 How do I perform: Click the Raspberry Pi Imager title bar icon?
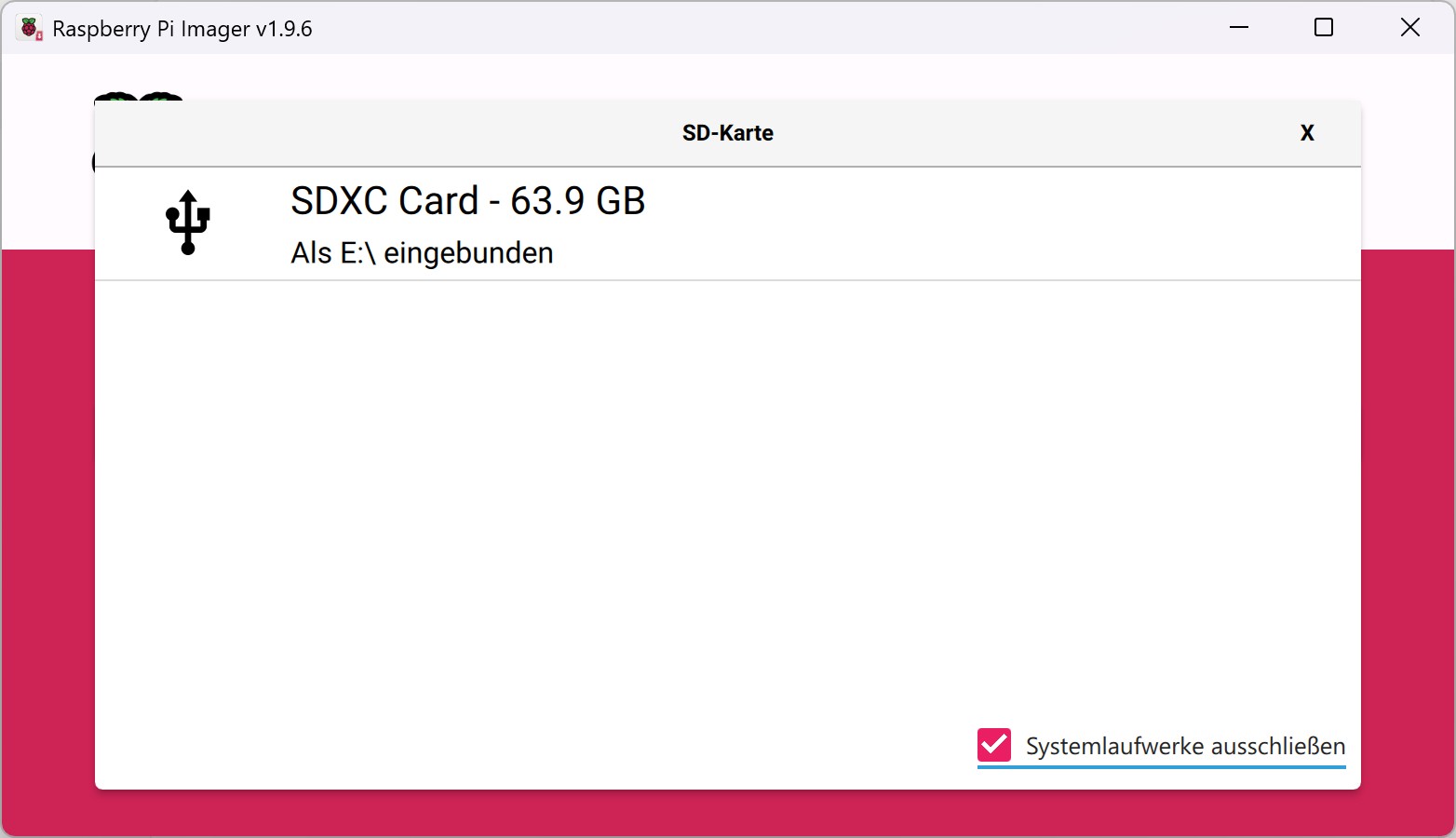click(31, 29)
